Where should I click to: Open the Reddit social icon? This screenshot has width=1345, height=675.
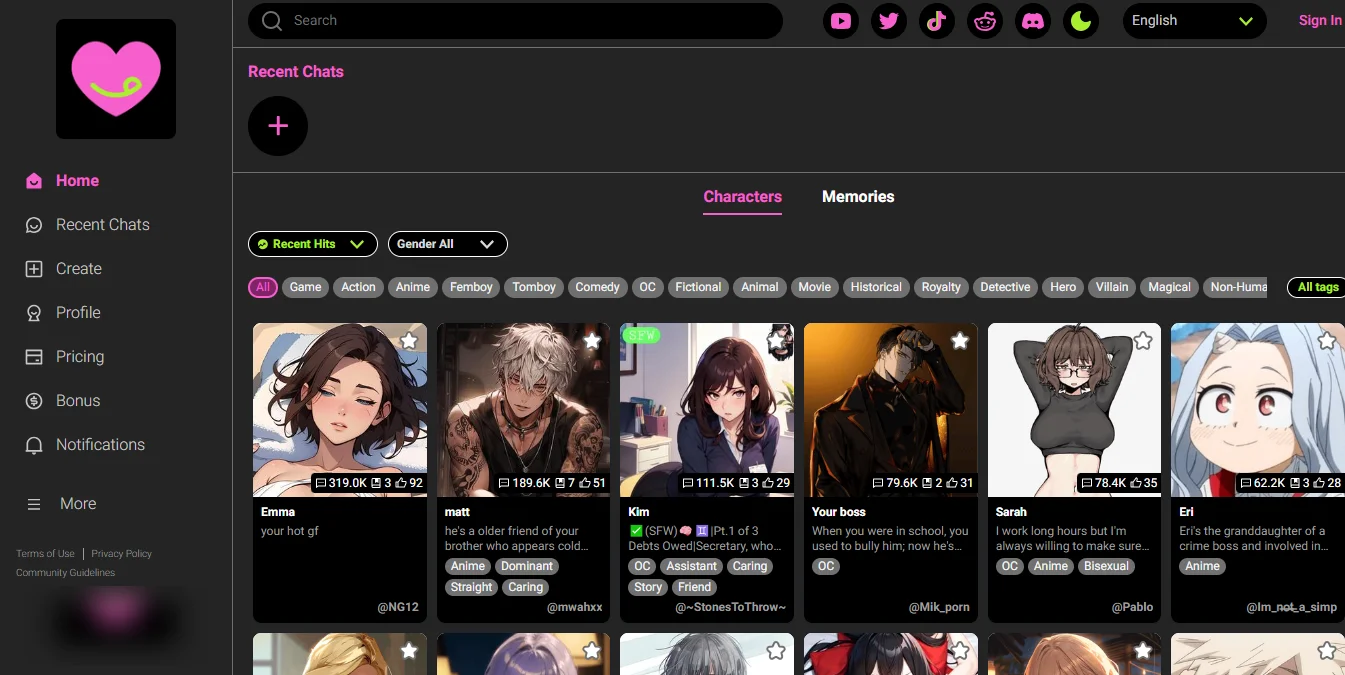[x=985, y=21]
